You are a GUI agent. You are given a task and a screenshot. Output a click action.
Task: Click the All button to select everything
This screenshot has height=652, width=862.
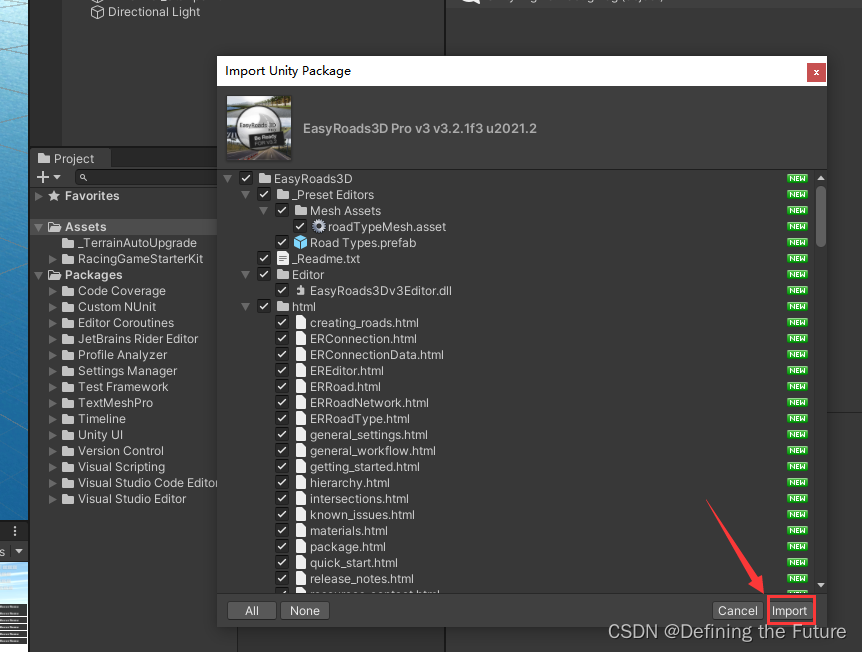[252, 611]
